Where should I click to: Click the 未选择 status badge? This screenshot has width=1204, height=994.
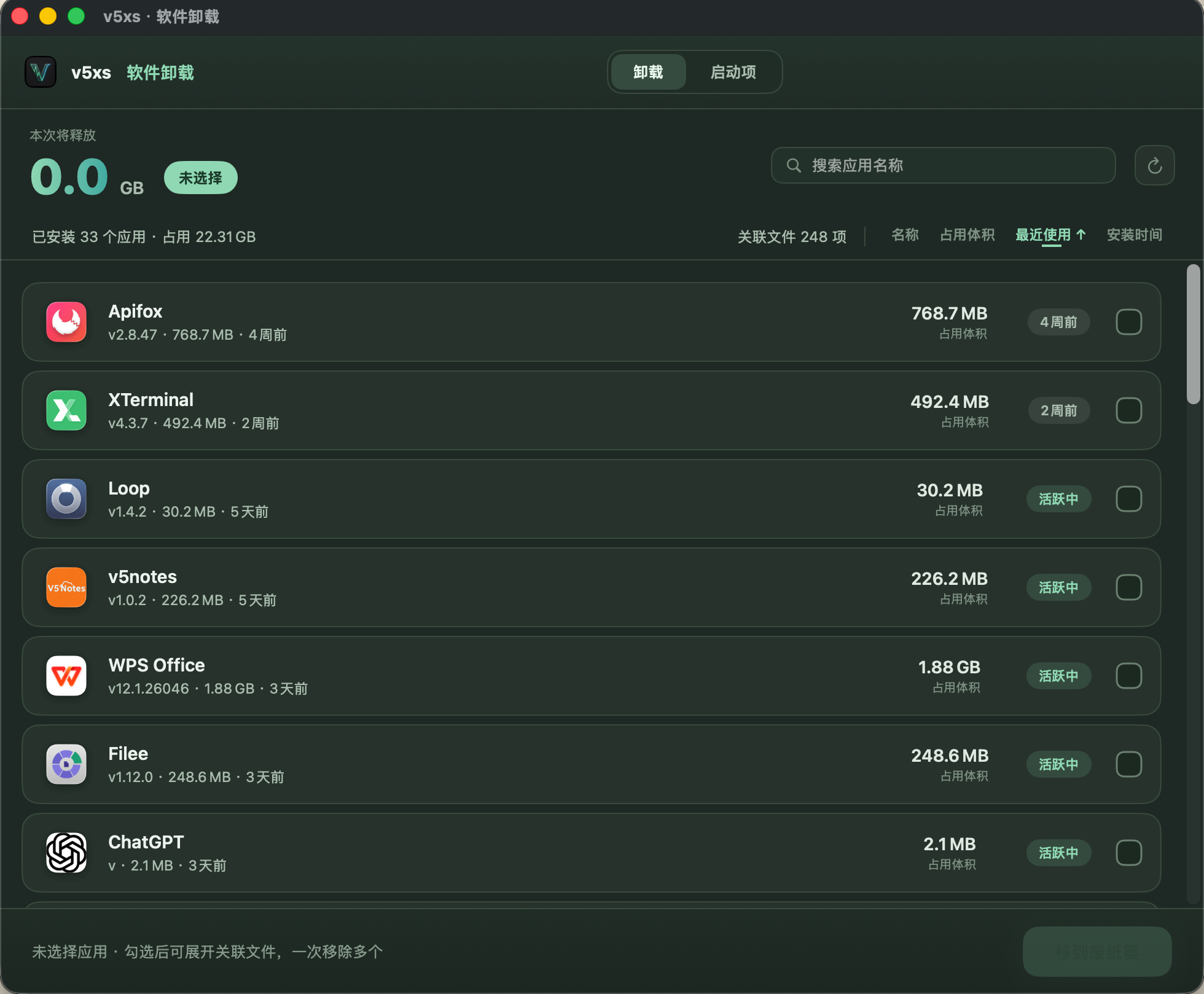click(200, 178)
